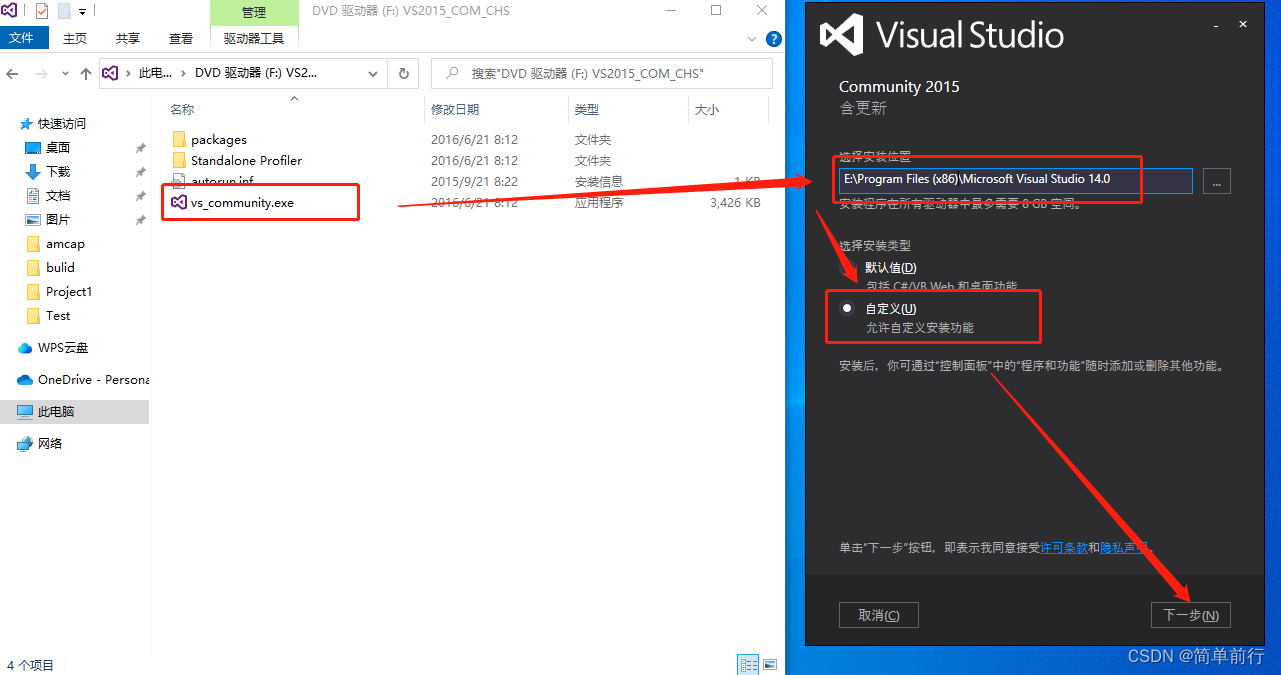Click the New folder icon in quick access toolbar

[x=64, y=11]
